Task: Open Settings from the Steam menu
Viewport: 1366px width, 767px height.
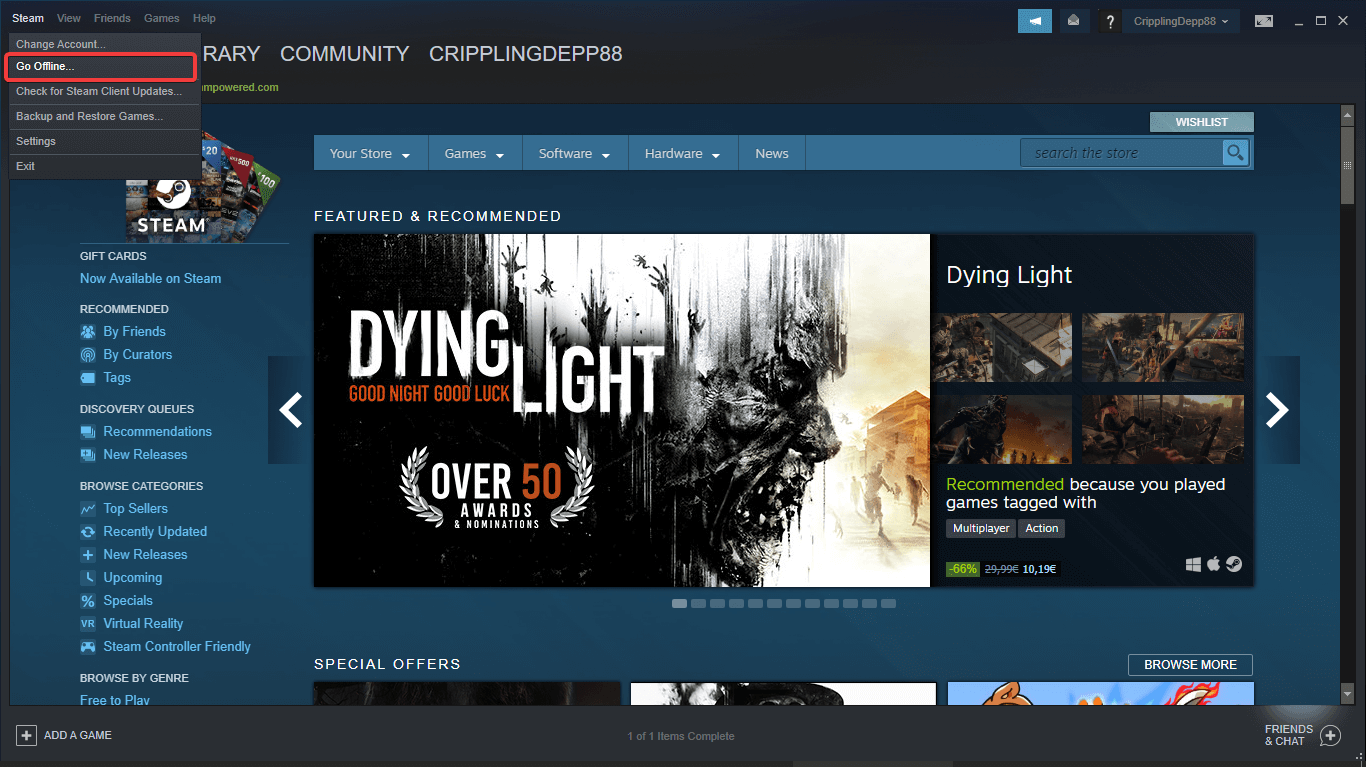Action: [104, 141]
